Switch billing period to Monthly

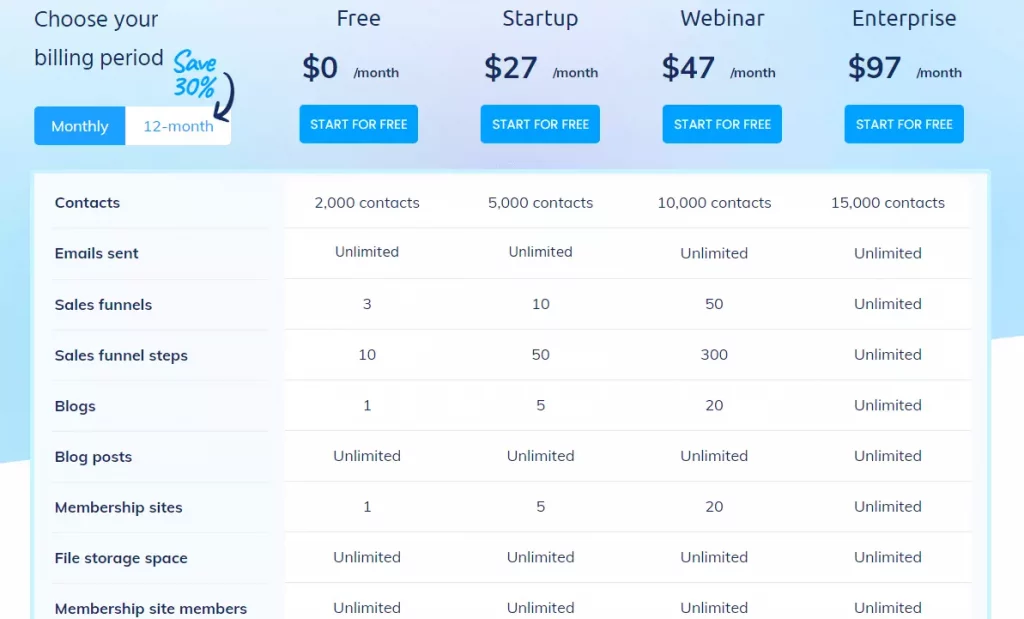coord(80,126)
